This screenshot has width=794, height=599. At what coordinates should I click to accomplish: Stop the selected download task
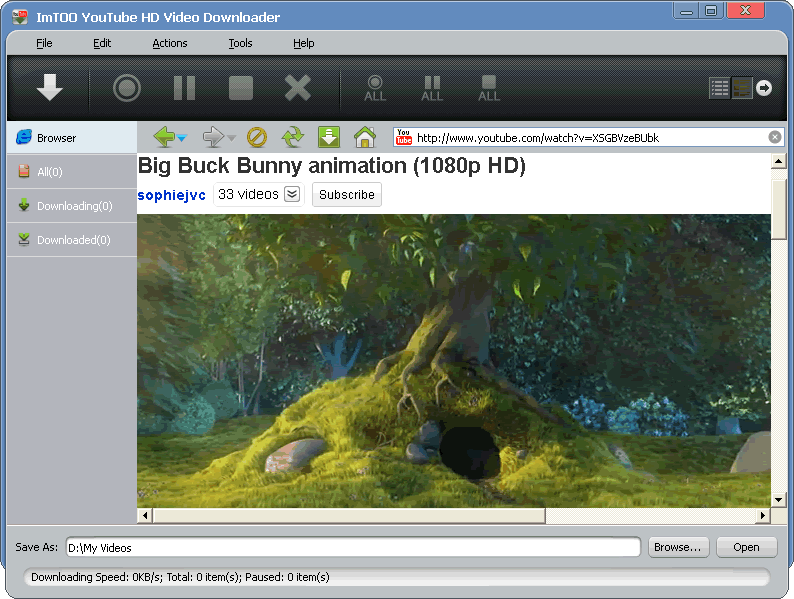241,88
